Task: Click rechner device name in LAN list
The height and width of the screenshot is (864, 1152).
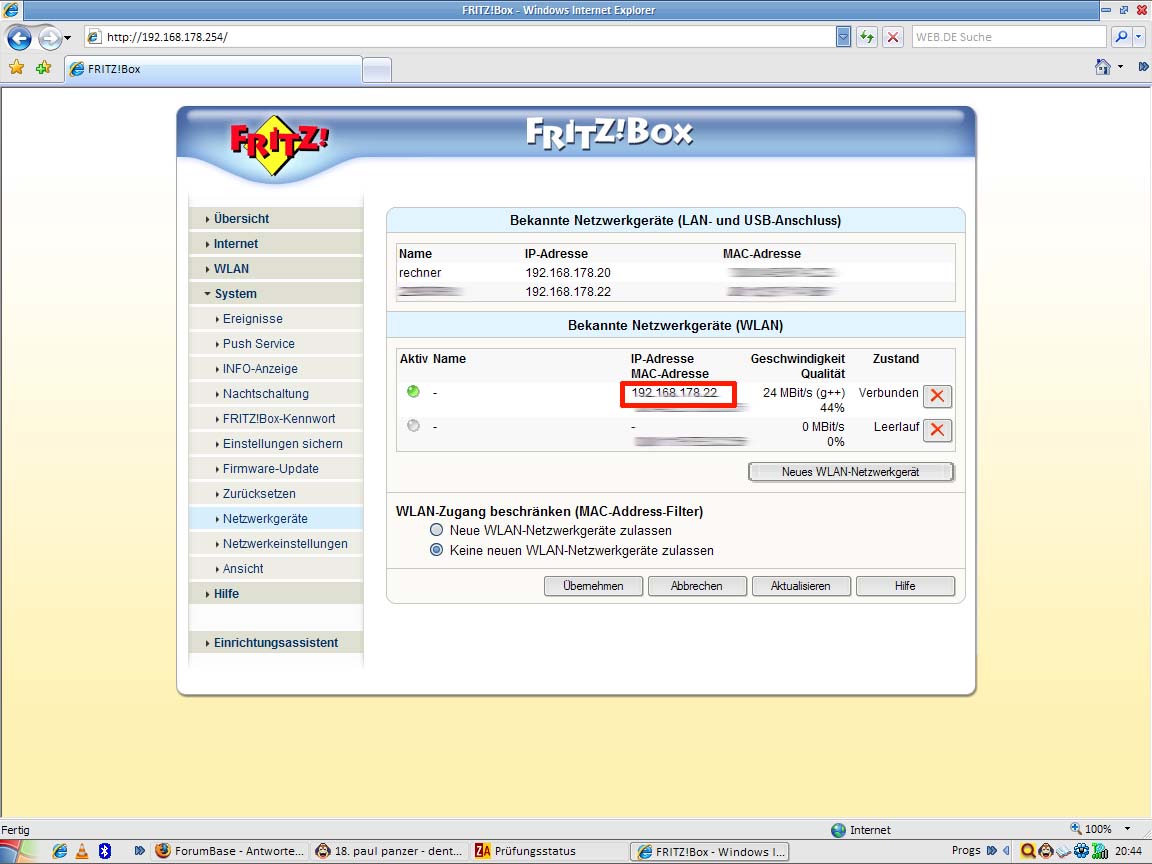Action: pos(420,273)
